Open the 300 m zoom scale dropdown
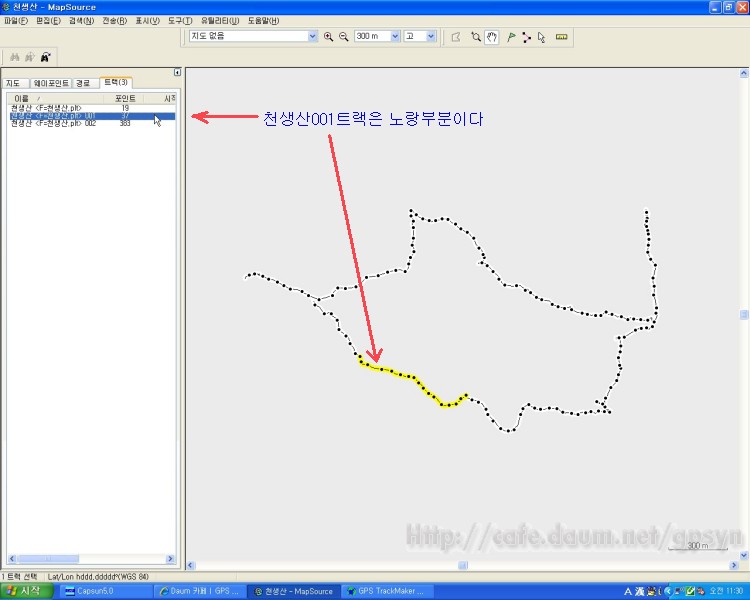 pyautogui.click(x=395, y=36)
